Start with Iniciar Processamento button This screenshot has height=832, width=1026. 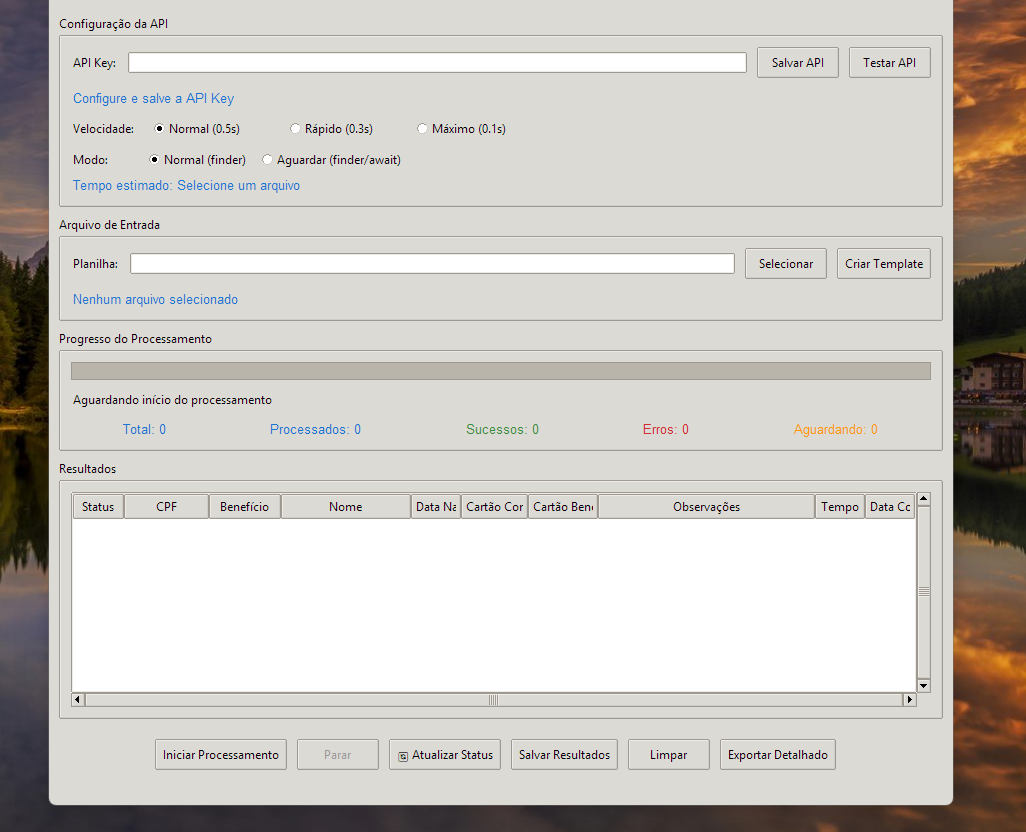pyautogui.click(x=221, y=755)
